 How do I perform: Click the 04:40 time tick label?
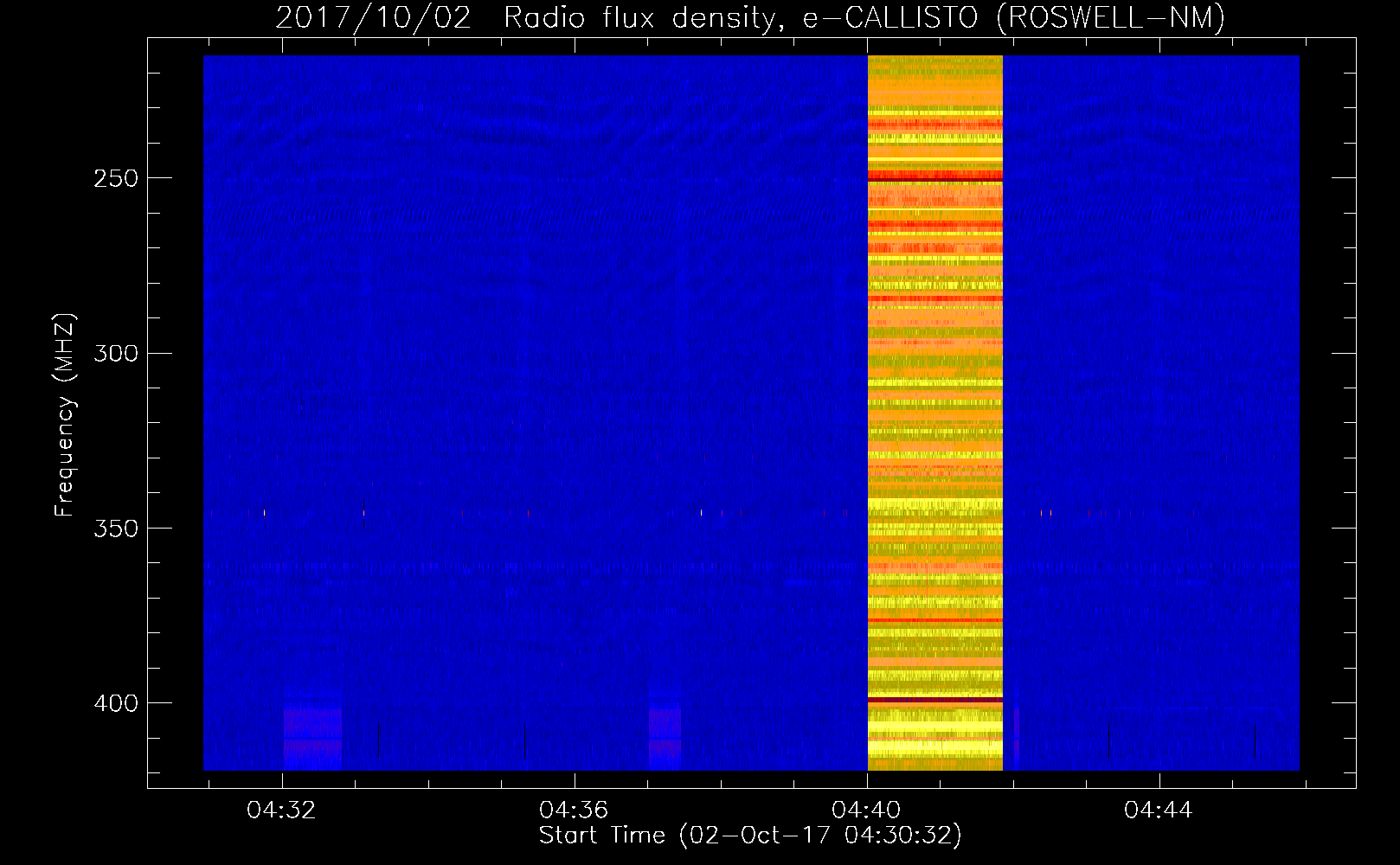[x=866, y=810]
